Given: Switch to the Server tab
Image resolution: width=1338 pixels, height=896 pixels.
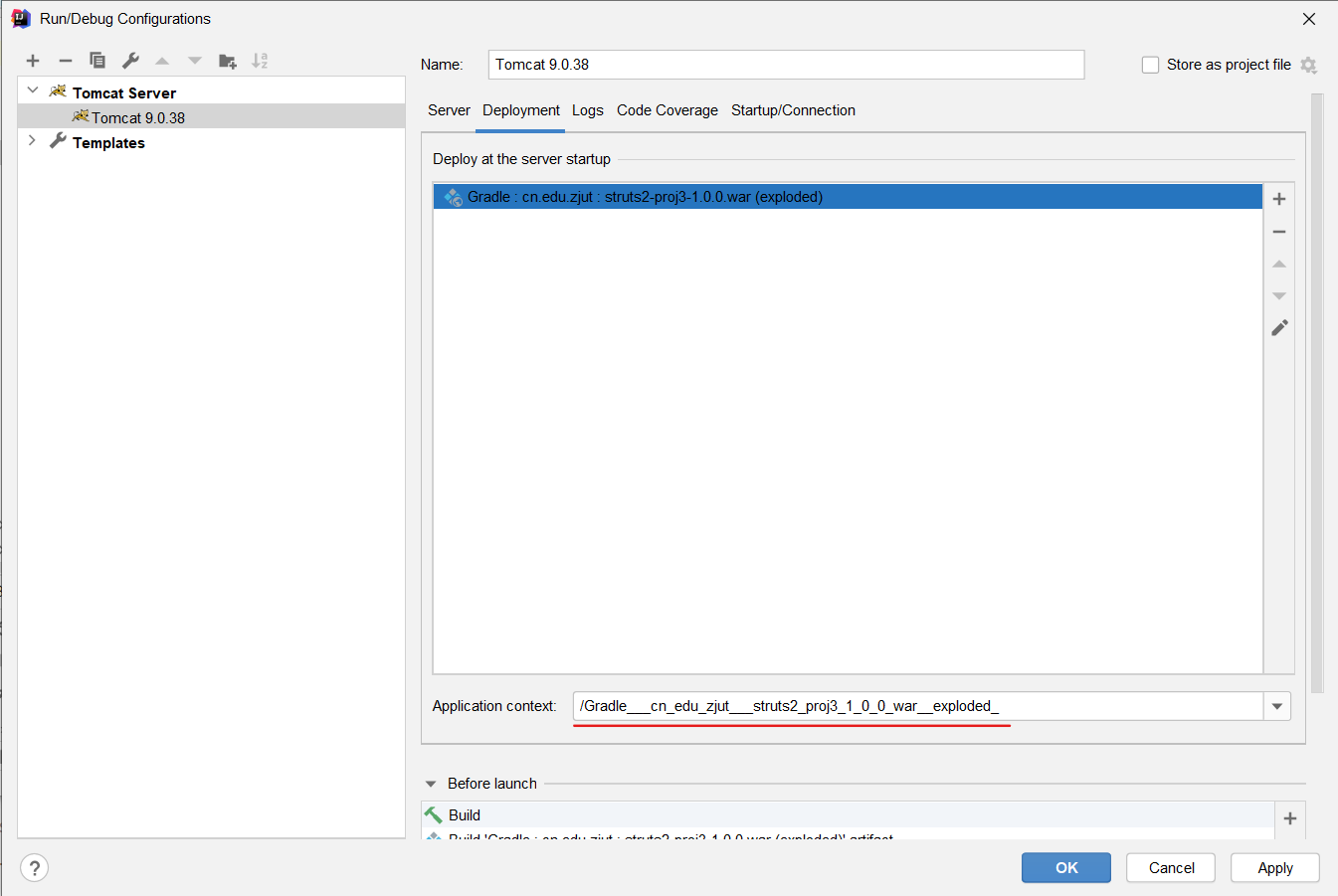Looking at the screenshot, I should [x=449, y=110].
